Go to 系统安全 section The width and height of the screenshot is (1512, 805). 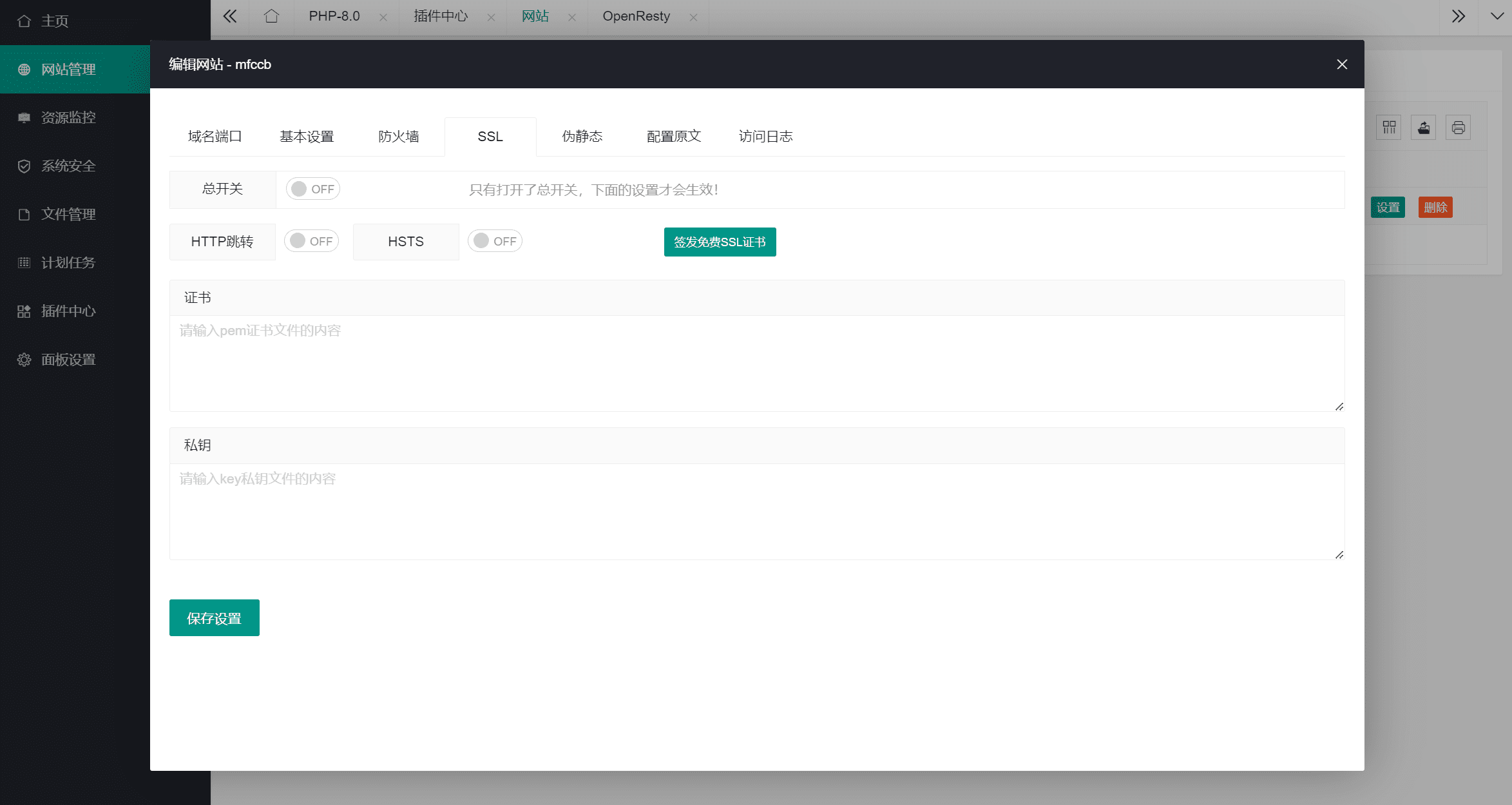click(x=68, y=166)
